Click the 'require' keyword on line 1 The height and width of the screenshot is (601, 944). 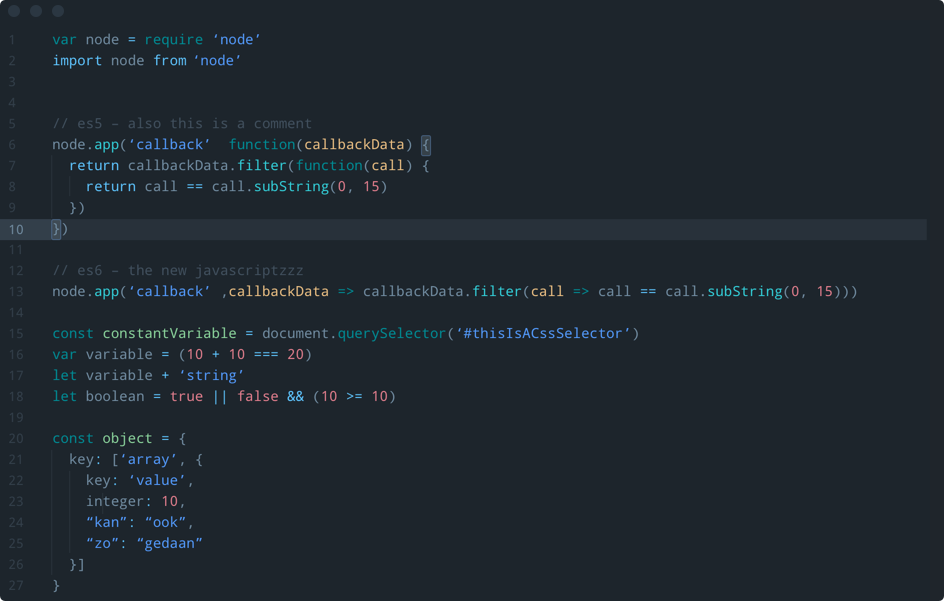[174, 40]
